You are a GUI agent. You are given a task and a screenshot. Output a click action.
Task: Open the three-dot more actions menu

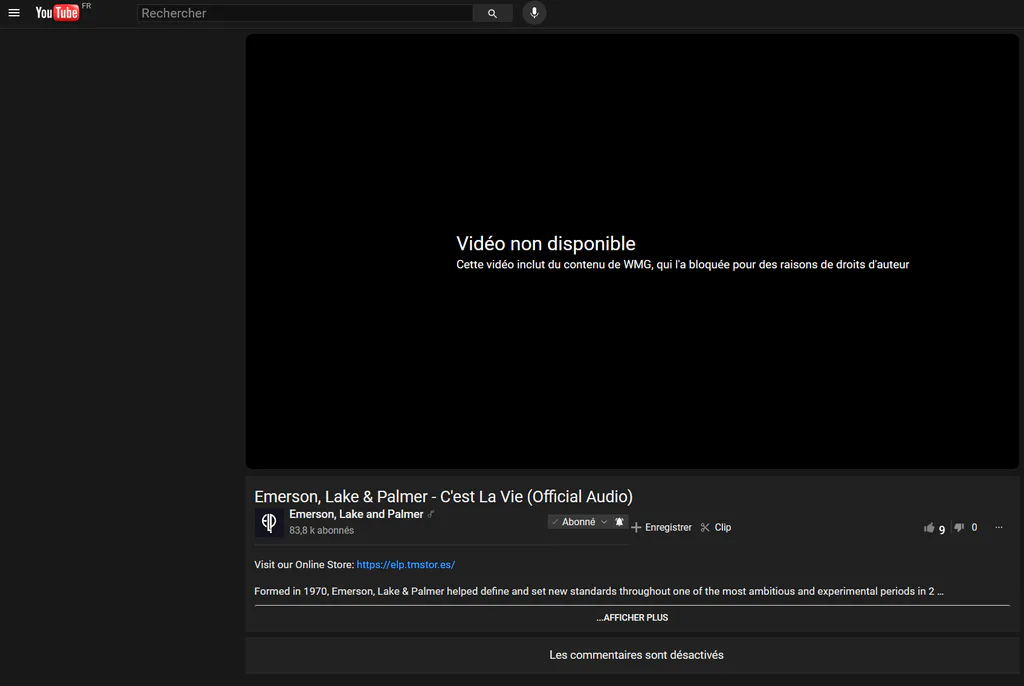(x=999, y=527)
